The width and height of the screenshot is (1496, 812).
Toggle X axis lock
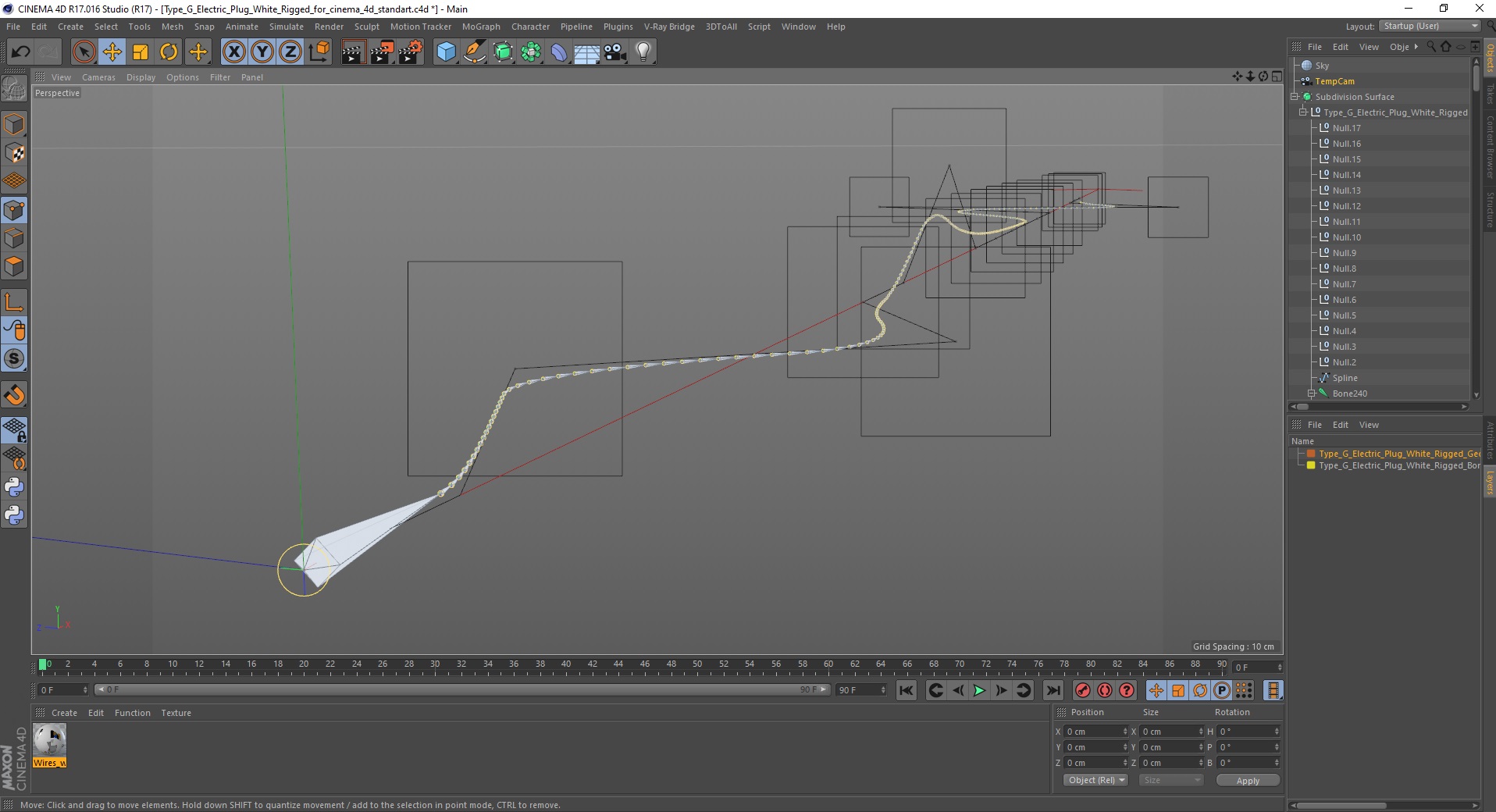coord(233,52)
